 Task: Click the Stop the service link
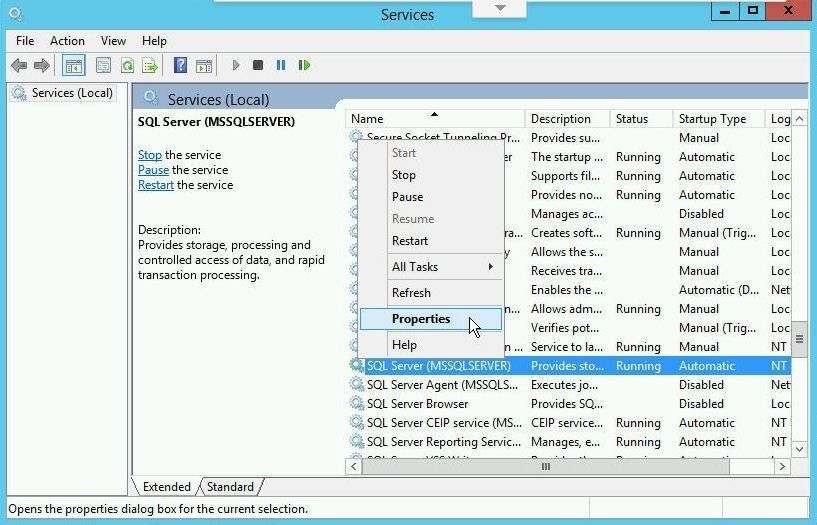coord(150,155)
